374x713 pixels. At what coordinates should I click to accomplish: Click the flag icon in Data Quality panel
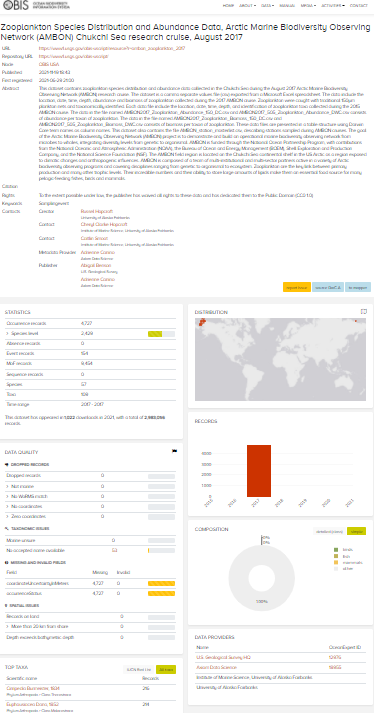click(x=174, y=452)
